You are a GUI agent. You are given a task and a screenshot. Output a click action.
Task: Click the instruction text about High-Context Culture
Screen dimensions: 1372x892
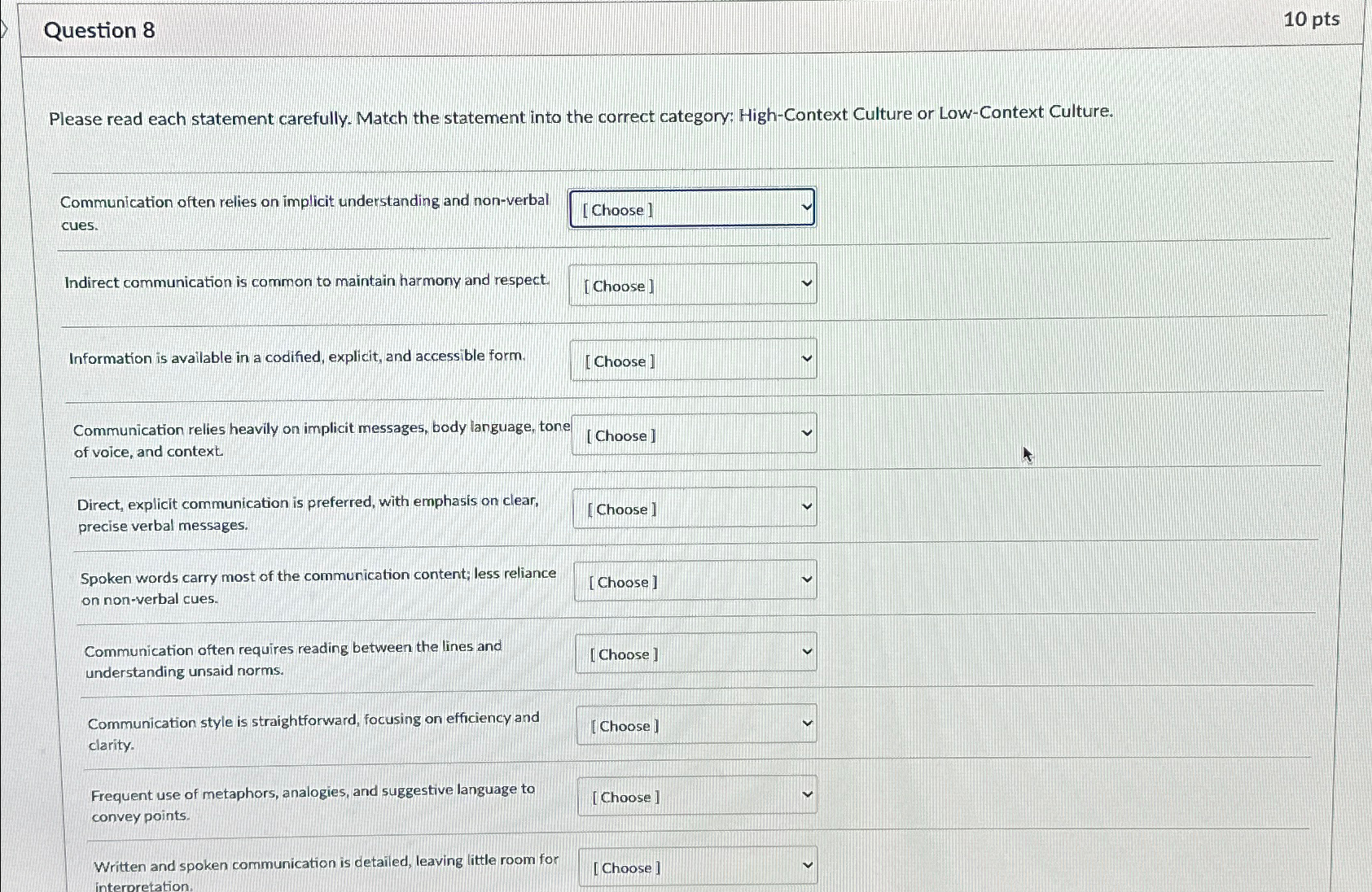pos(581,116)
